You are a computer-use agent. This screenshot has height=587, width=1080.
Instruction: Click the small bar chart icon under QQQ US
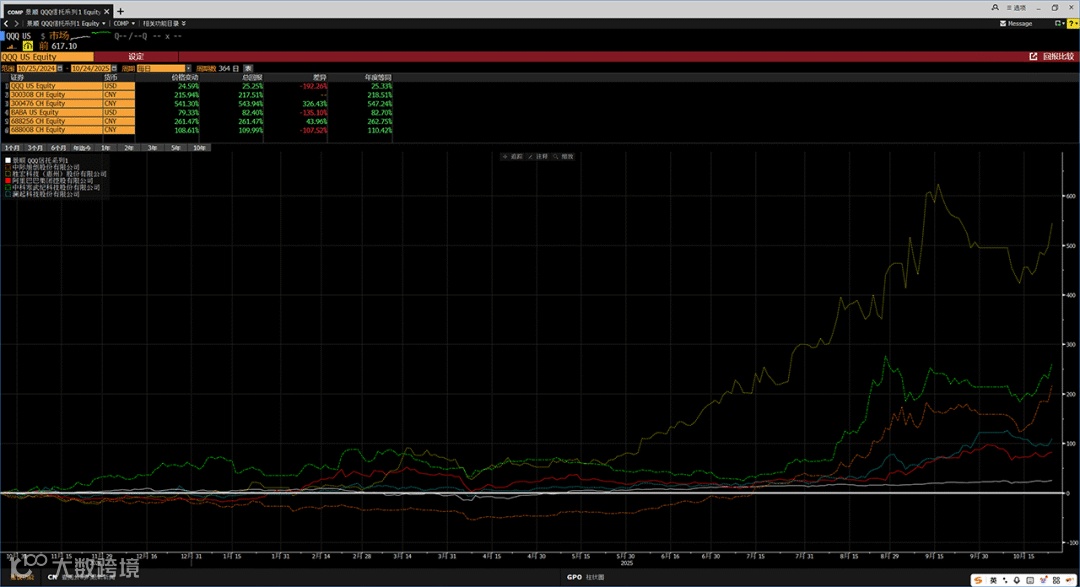tap(12, 46)
